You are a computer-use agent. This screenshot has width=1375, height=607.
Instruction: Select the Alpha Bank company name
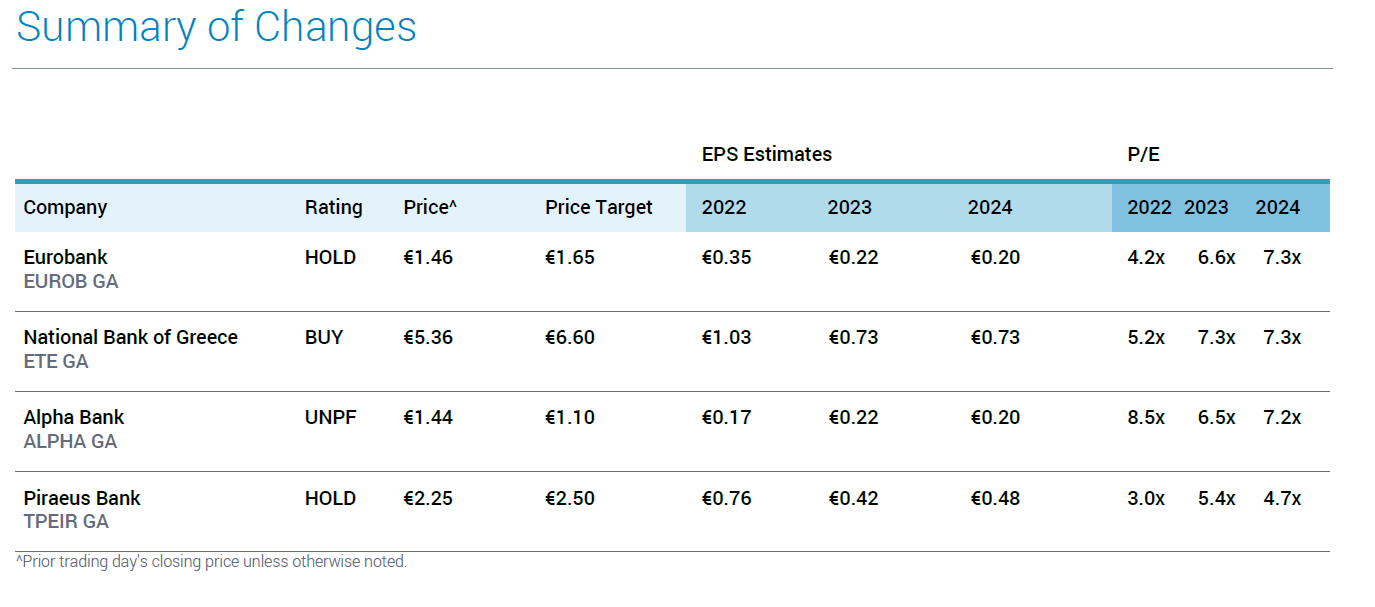tap(74, 417)
